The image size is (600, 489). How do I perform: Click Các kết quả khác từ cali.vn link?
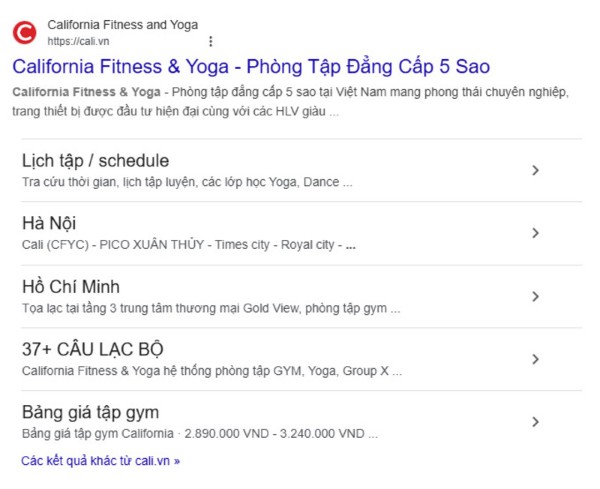pos(100,461)
